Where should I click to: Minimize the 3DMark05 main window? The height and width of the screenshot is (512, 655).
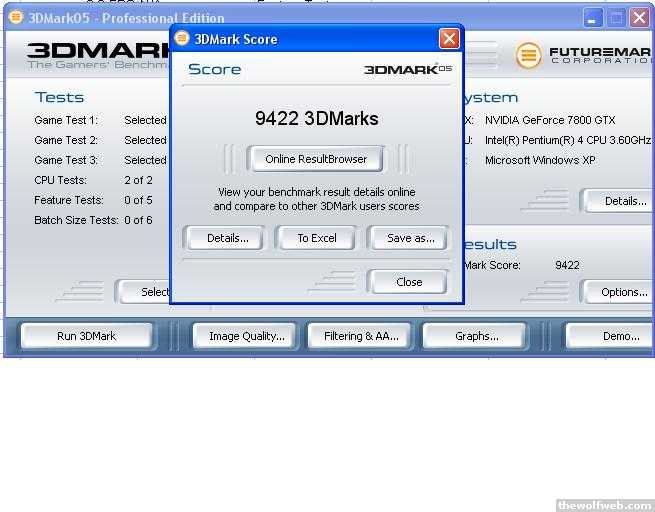(x=593, y=17)
